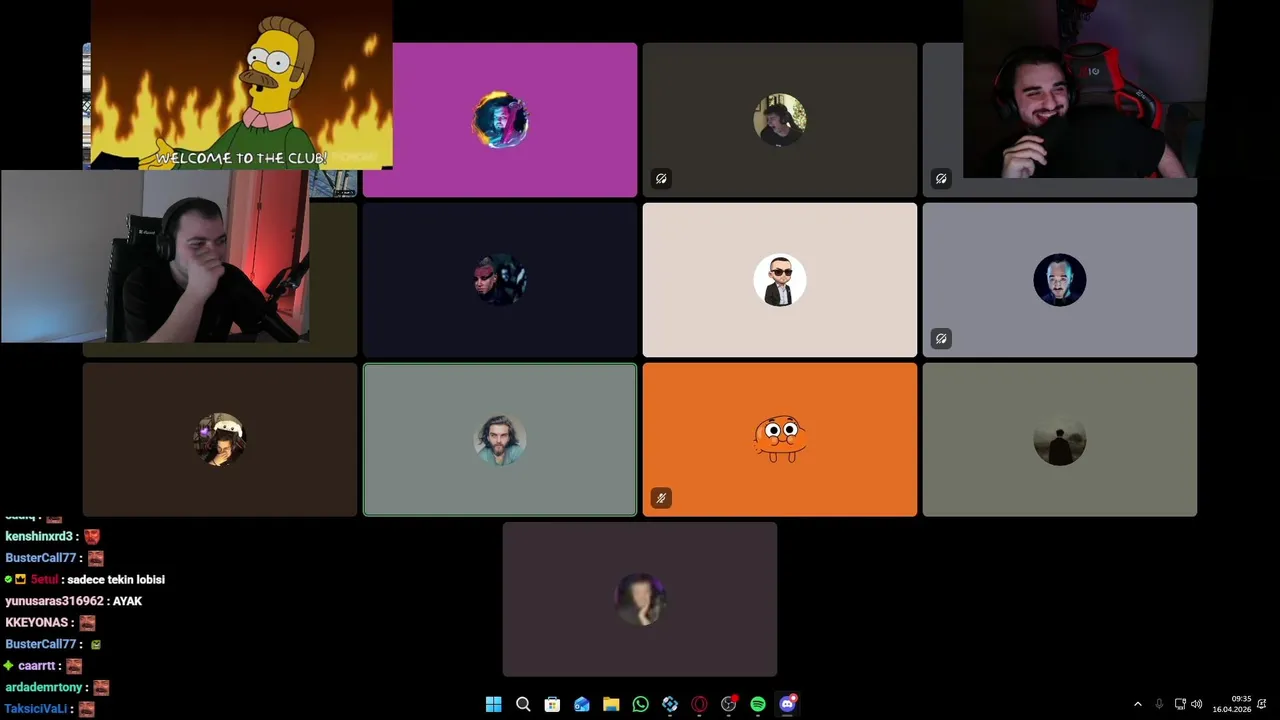This screenshot has height=720, width=1280.
Task: Select dark navy tile with masked avatar
Action: point(500,280)
